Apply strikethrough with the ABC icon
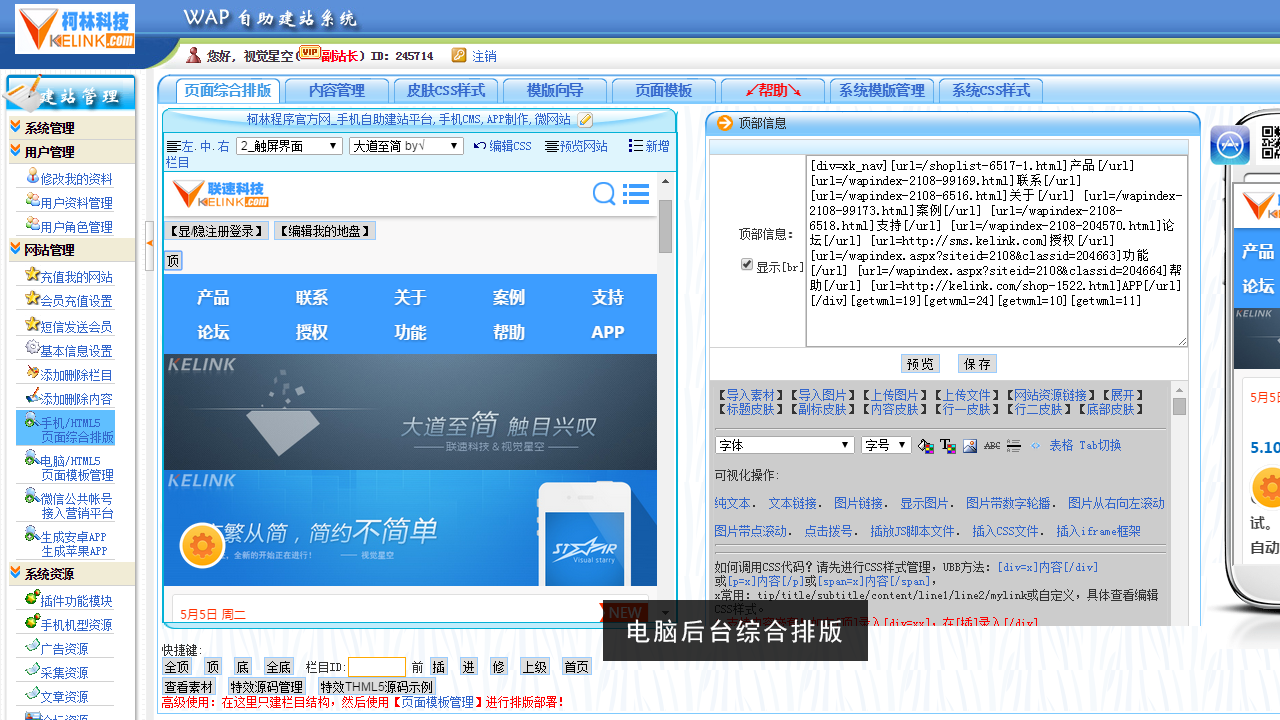Screen dimensions: 1280x720 point(992,446)
